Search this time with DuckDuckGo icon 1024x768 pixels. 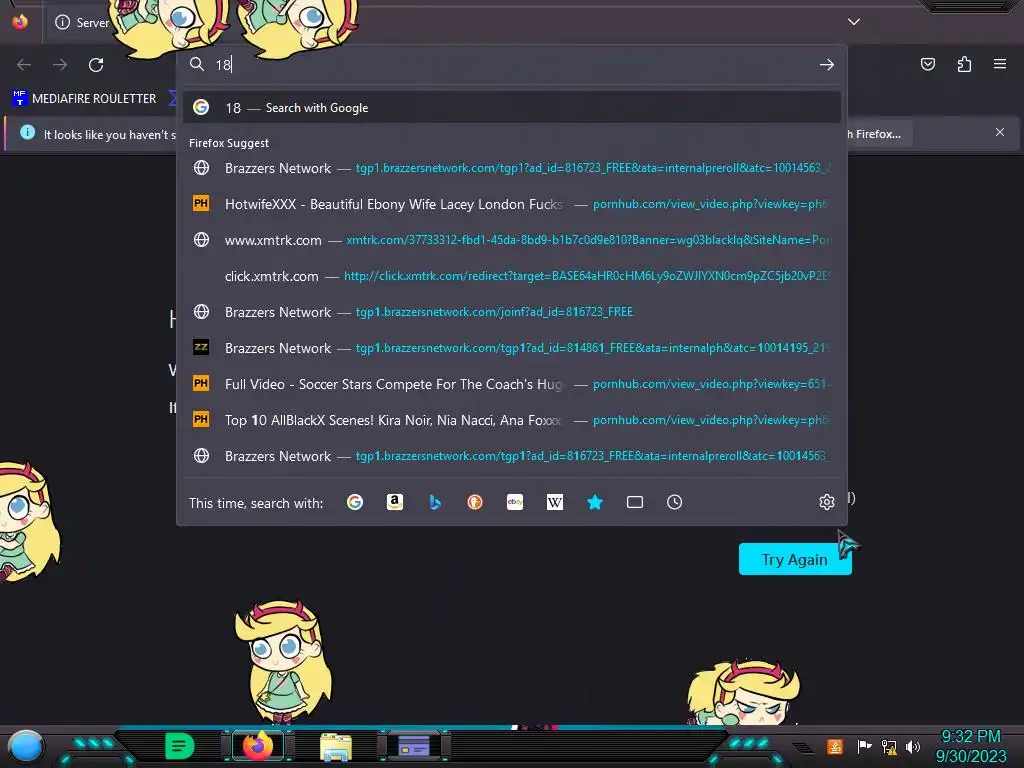pos(475,502)
